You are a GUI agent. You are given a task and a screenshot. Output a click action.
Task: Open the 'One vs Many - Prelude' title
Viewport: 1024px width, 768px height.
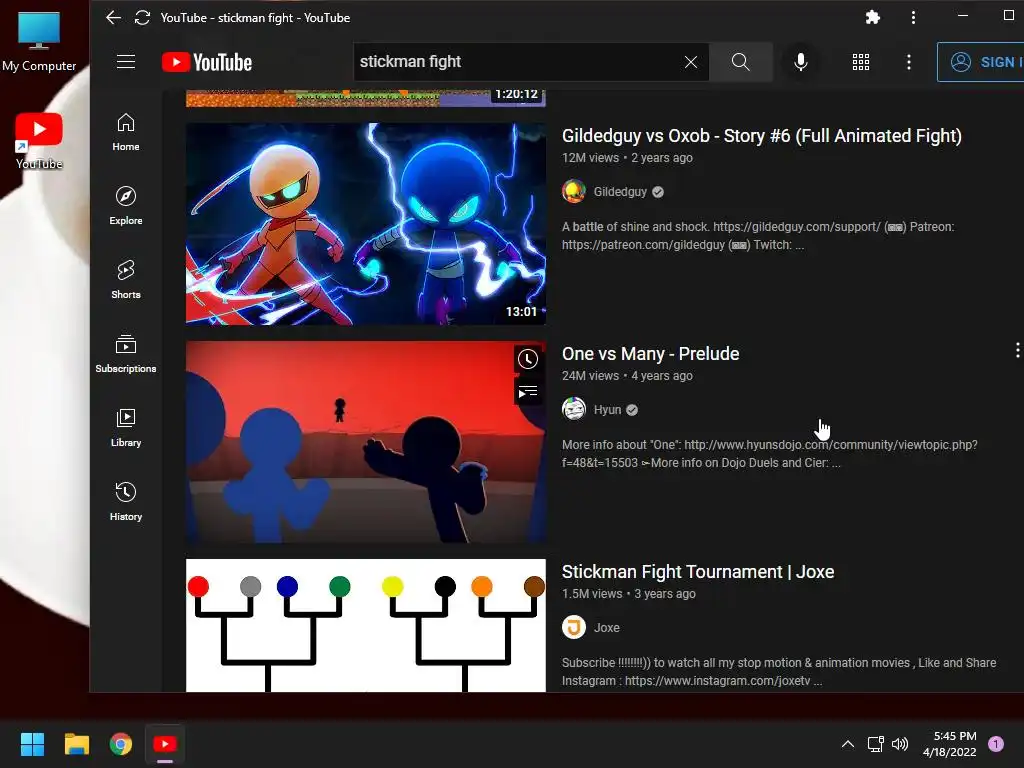click(x=650, y=354)
